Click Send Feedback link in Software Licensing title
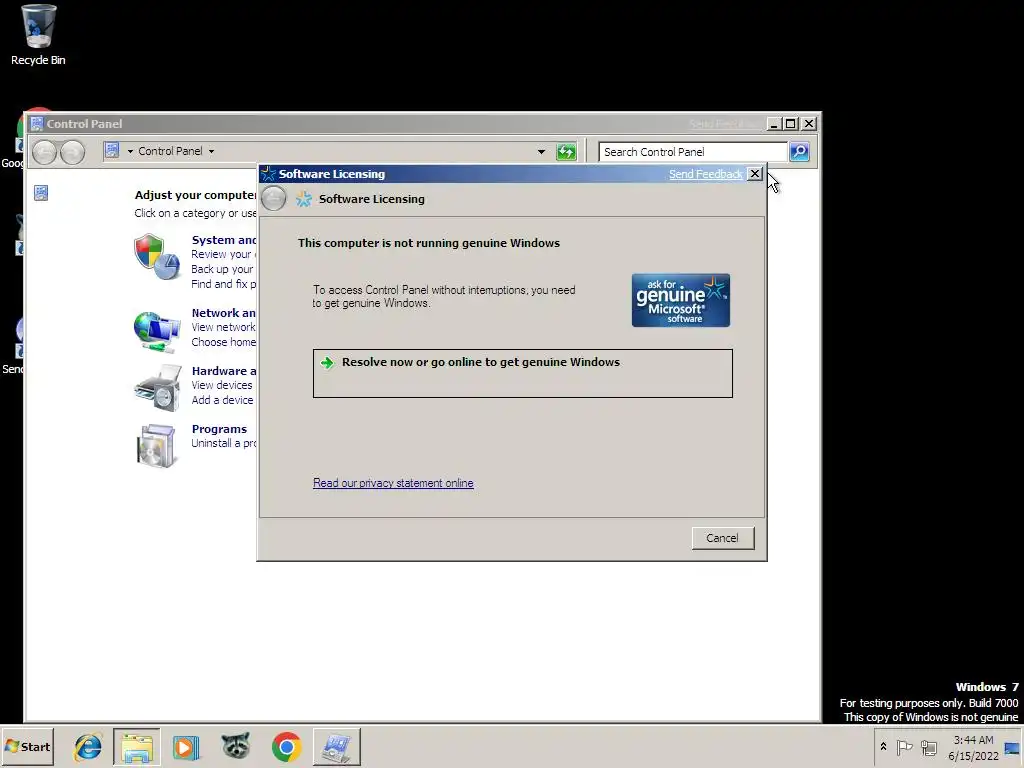This screenshot has height=768, width=1024. tap(705, 174)
